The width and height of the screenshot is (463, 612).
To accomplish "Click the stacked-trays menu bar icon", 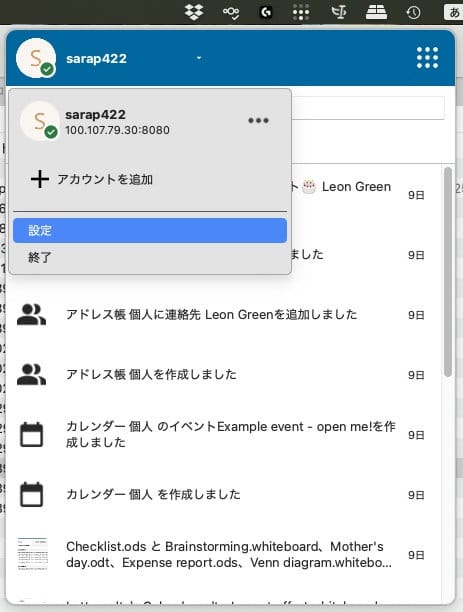I will 376,12.
